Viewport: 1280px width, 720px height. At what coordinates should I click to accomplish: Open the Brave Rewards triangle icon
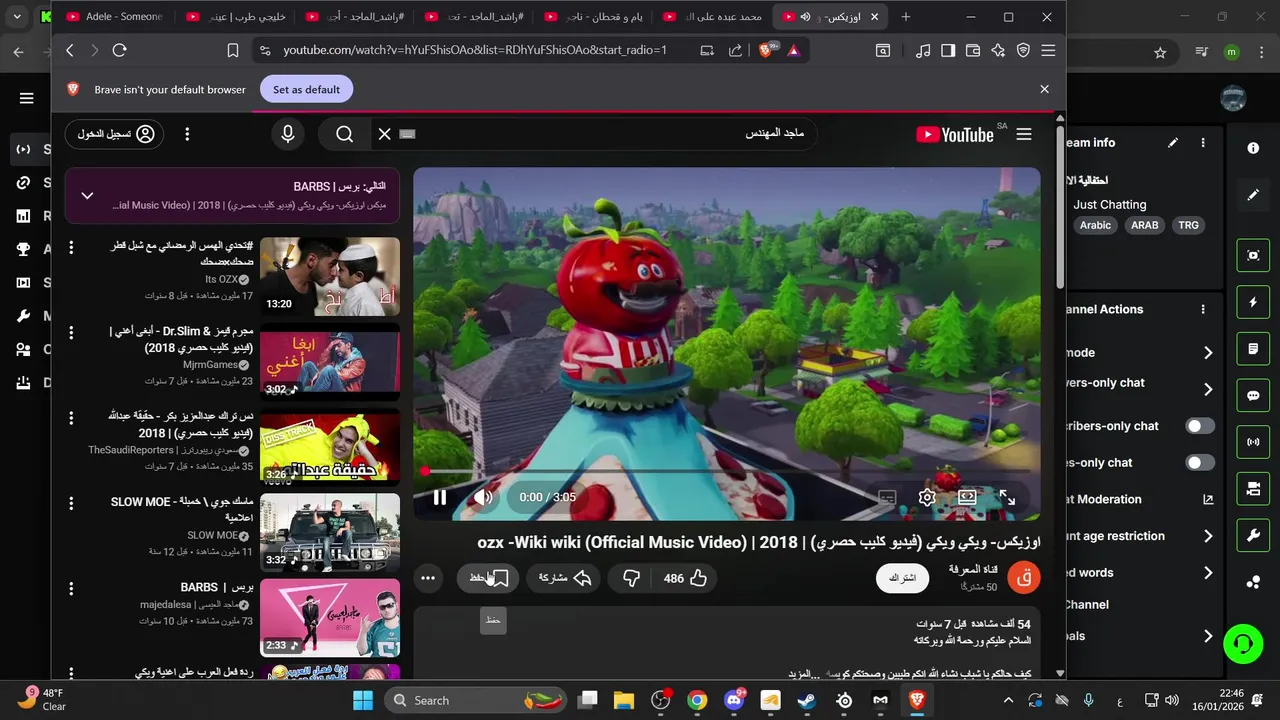[793, 50]
